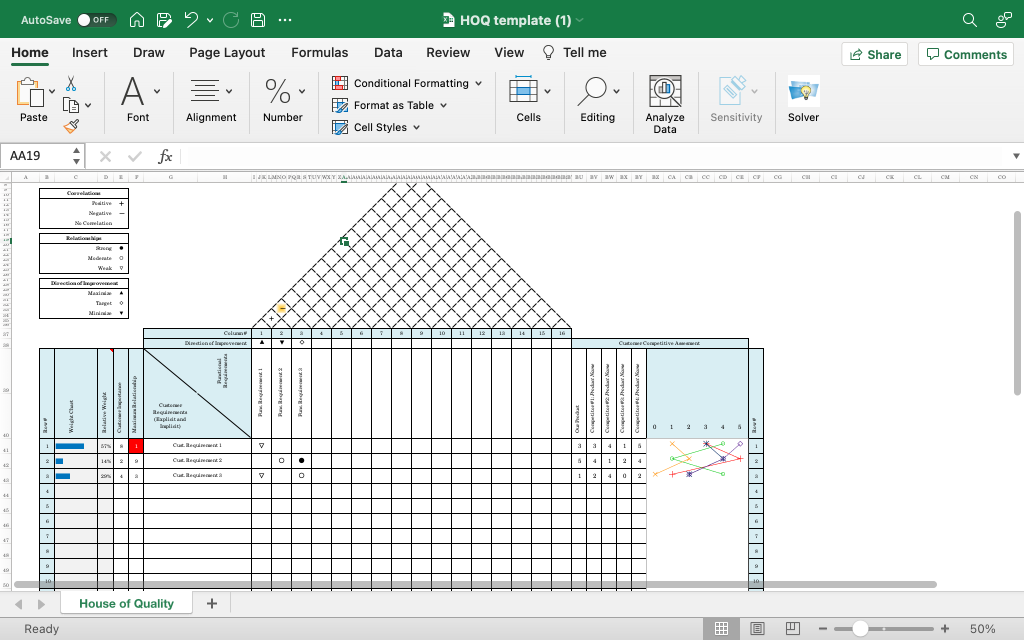Screen dimensions: 1024x640
Task: Open the Editing group magnifier
Action: [x=598, y=99]
